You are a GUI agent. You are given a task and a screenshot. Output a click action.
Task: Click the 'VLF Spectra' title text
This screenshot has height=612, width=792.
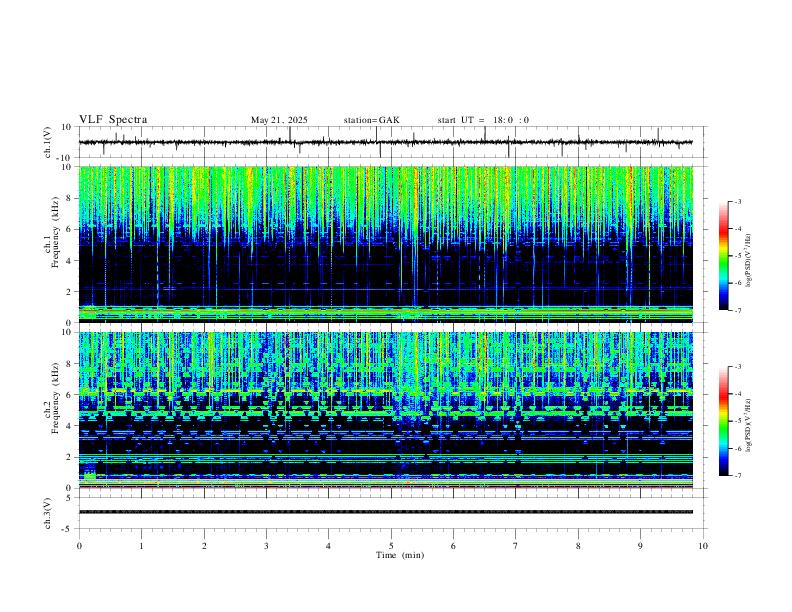113,120
